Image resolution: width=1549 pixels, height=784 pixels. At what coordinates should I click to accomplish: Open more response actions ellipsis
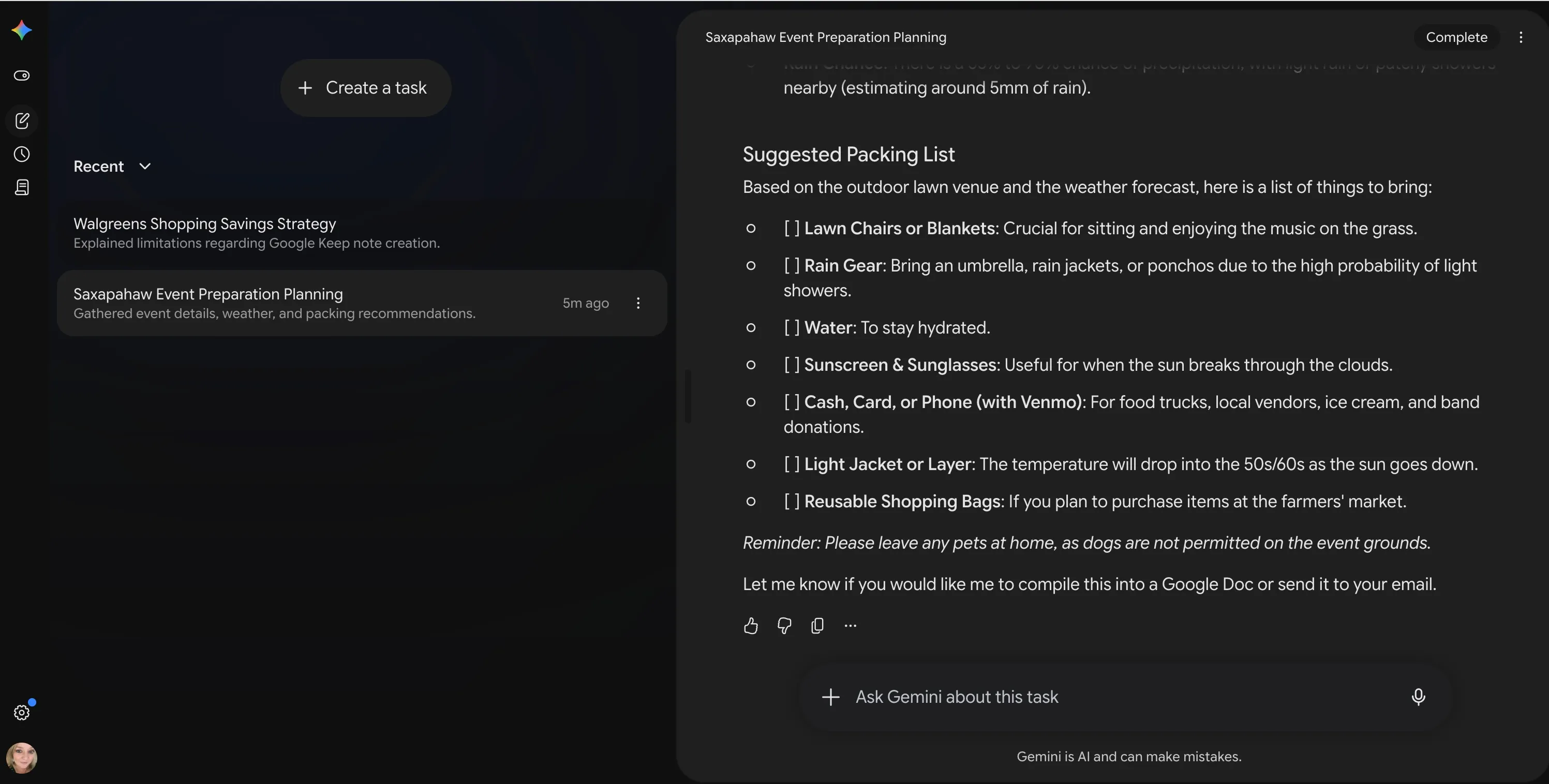850,626
